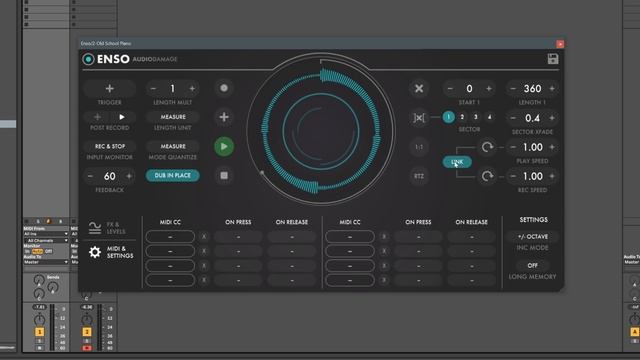Click the minus for Length 1
The image size is (640, 360).
513,89
